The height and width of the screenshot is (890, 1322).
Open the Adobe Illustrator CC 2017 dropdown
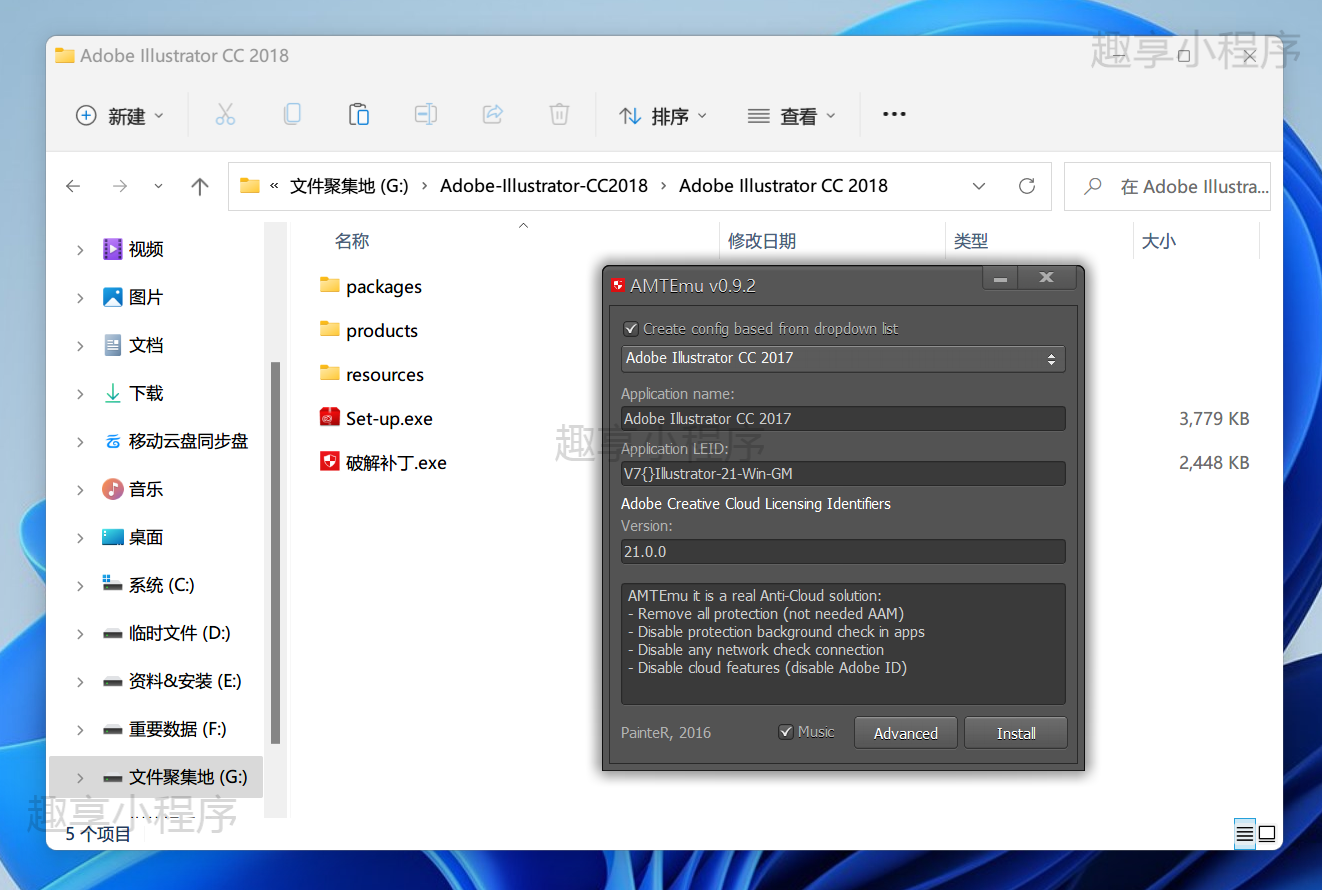843,358
